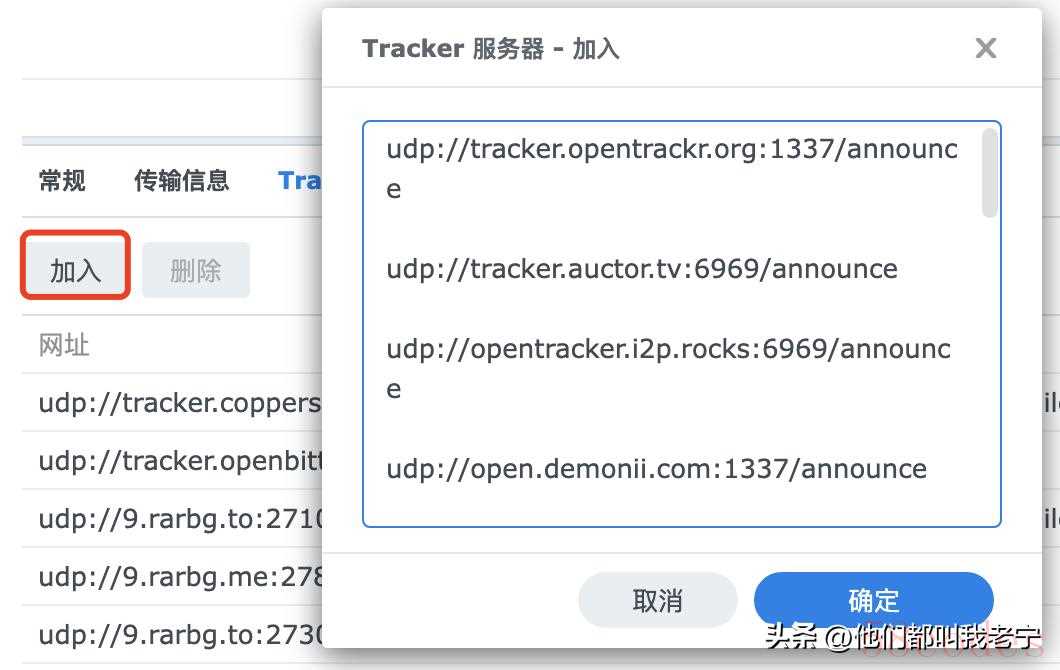Select the Tracker tab
The width and height of the screenshot is (1060, 670).
coord(299,181)
